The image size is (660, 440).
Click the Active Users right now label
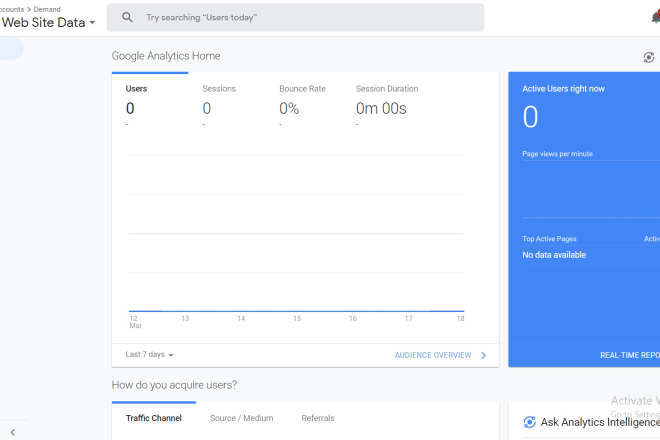[x=563, y=89]
